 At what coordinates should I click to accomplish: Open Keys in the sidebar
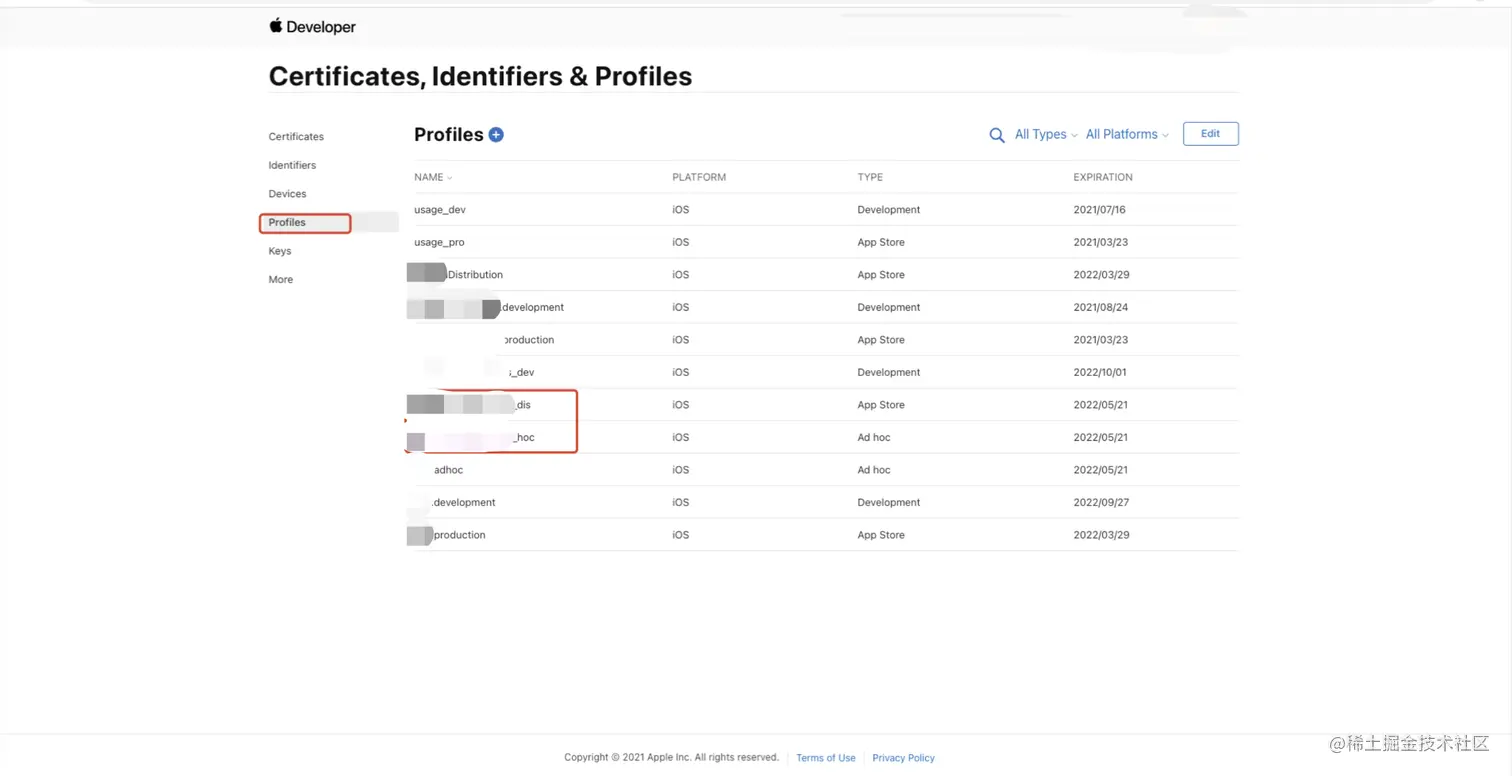(280, 251)
